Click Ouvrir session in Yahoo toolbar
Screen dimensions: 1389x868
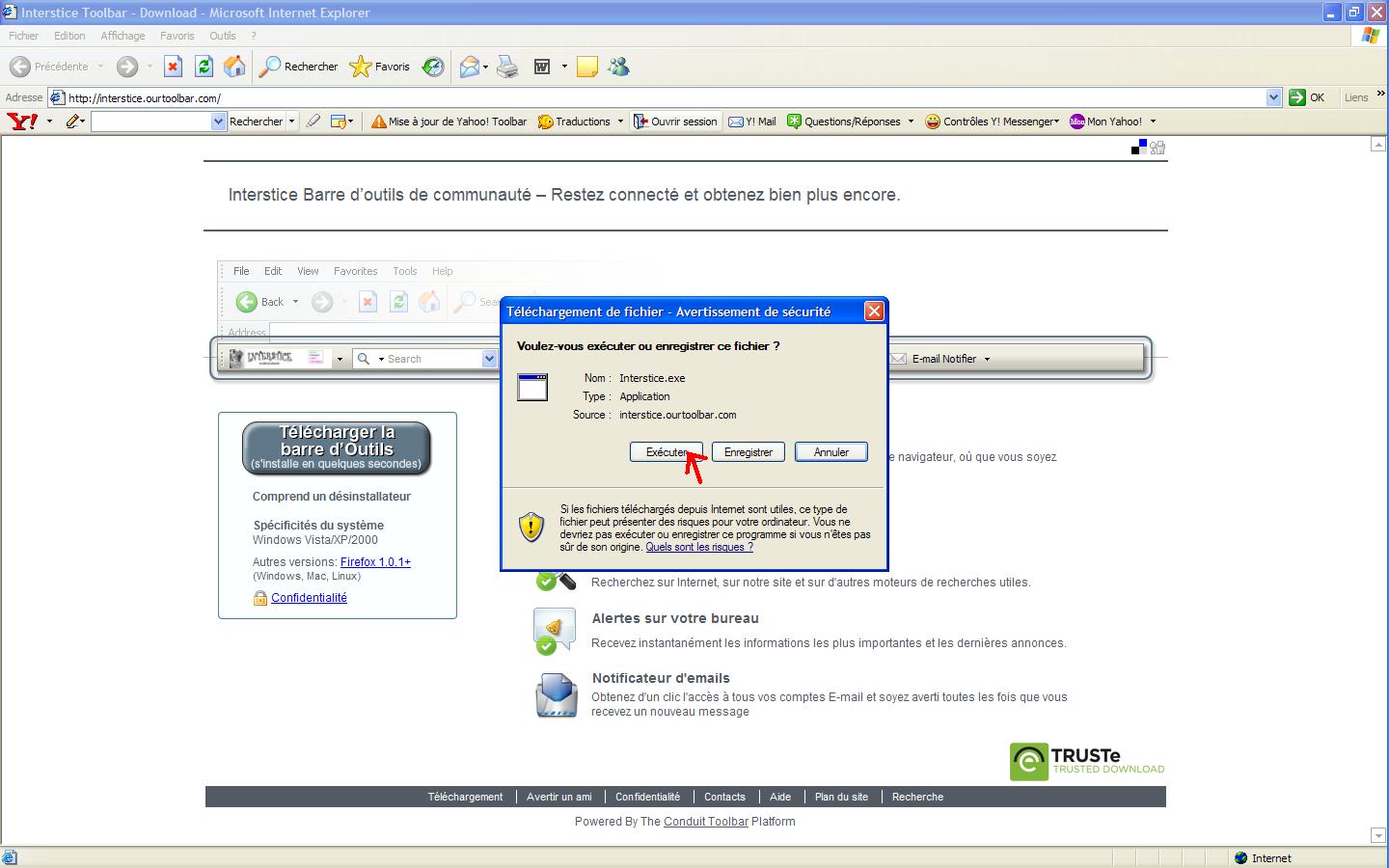[x=675, y=122]
